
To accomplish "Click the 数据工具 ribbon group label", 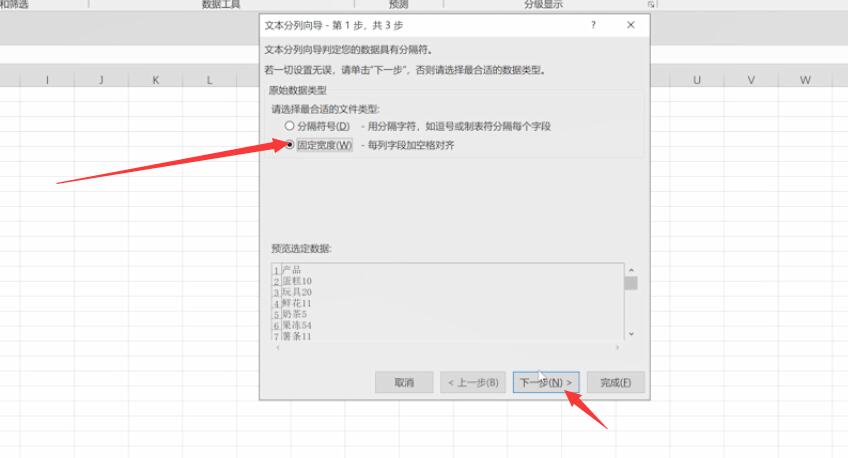I will pyautogui.click(x=221, y=4).
